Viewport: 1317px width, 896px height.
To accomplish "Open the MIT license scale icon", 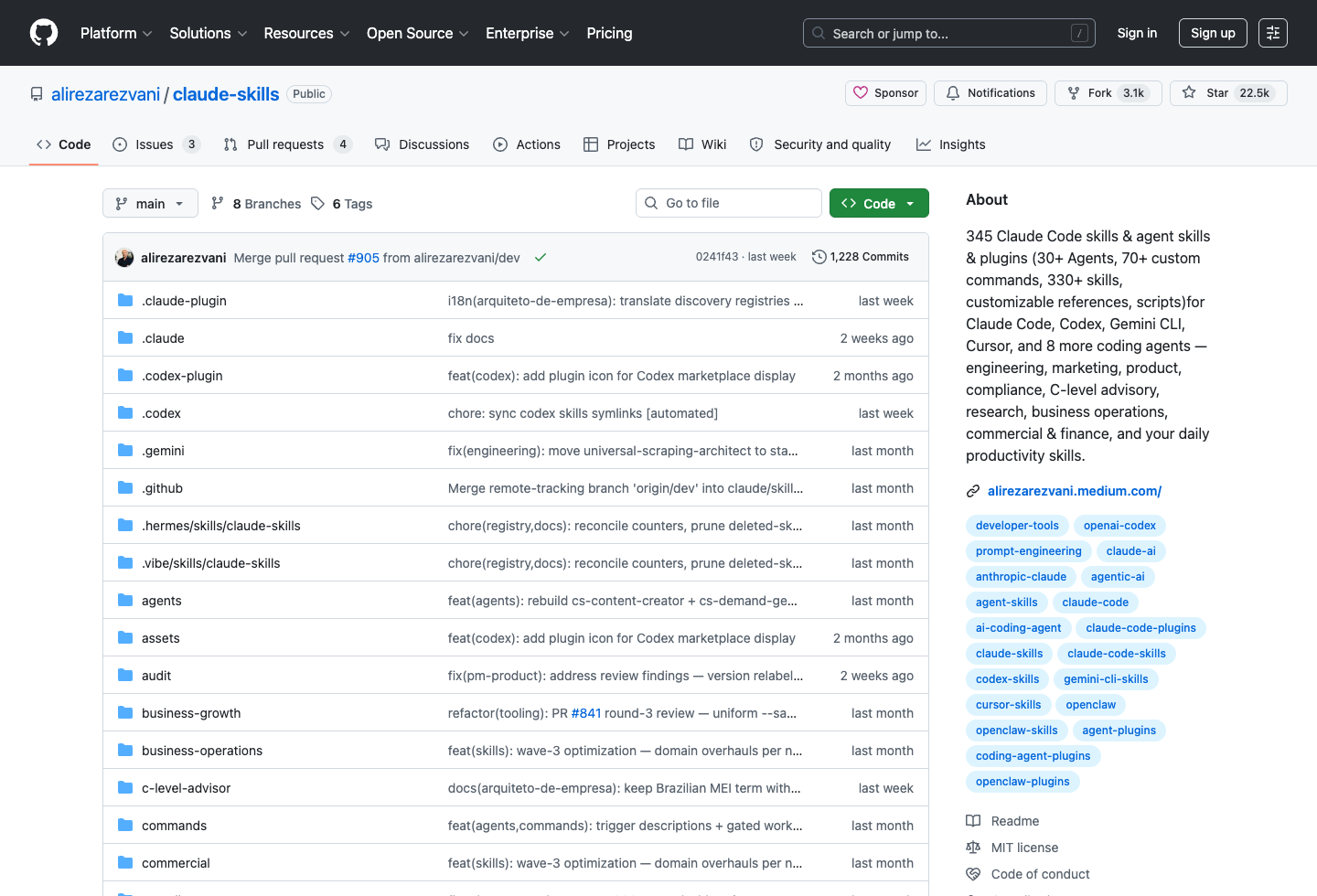I will click(x=973, y=848).
